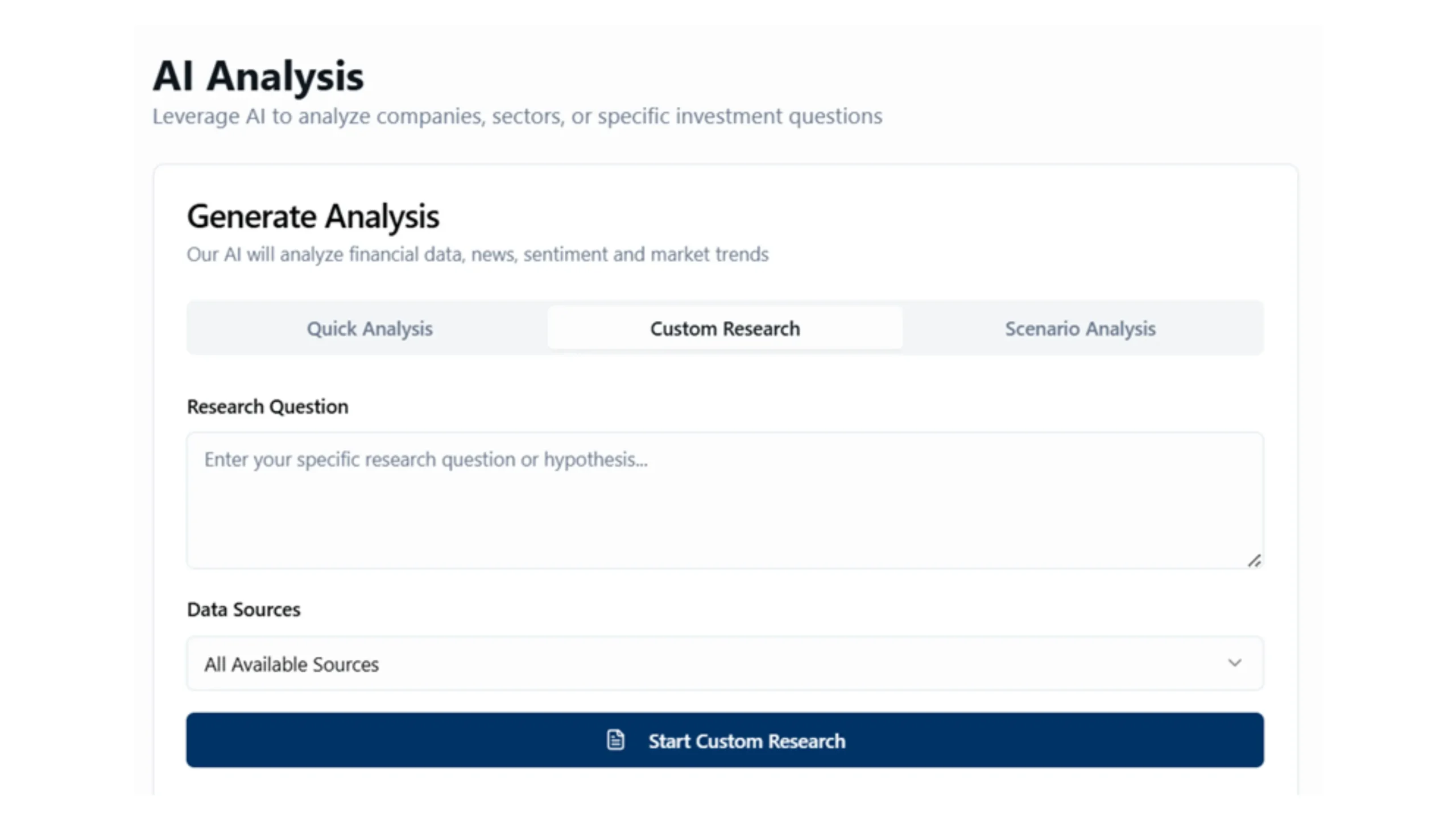Click the AI Analysis page heading
The height and width of the screenshot is (819, 1456).
pyautogui.click(x=258, y=75)
